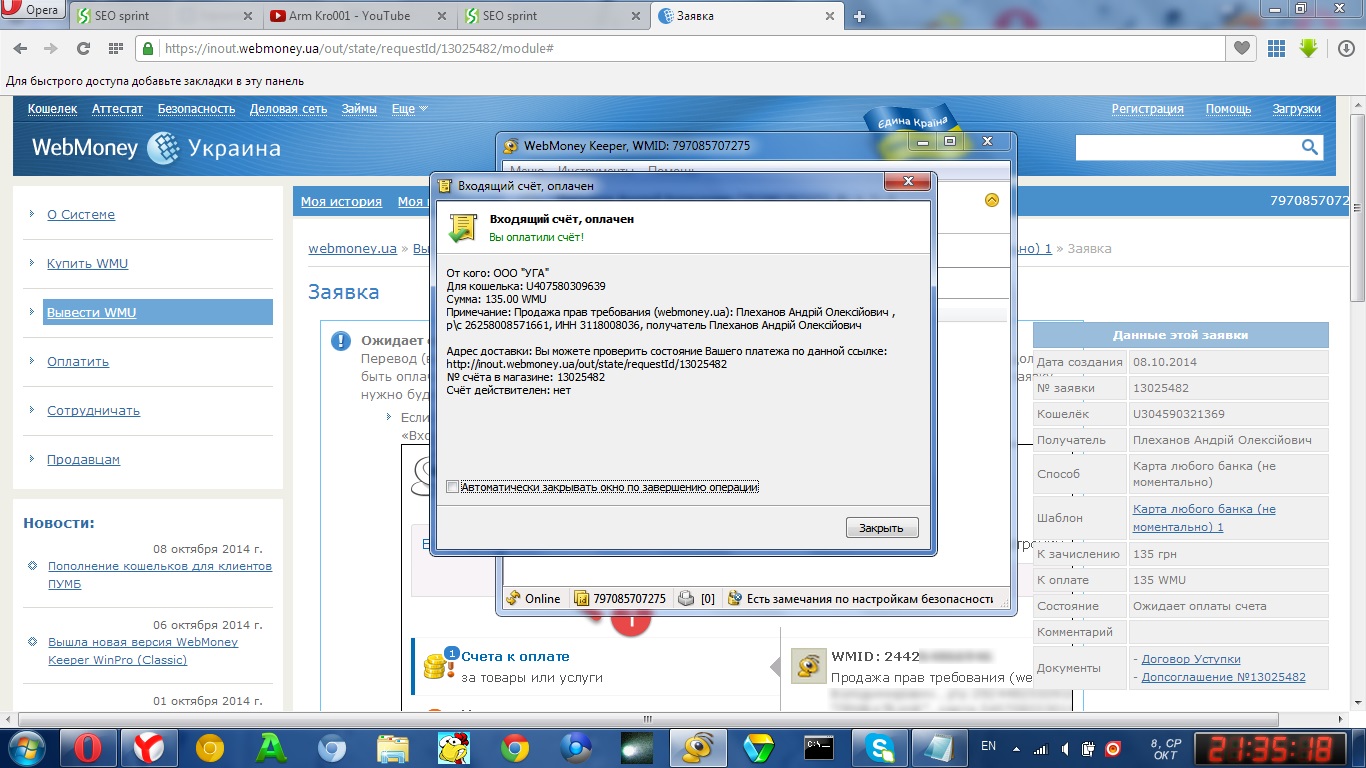Viewport: 1366px width, 768px height.
Task: Close the Заявка tab
Action: tap(829, 16)
